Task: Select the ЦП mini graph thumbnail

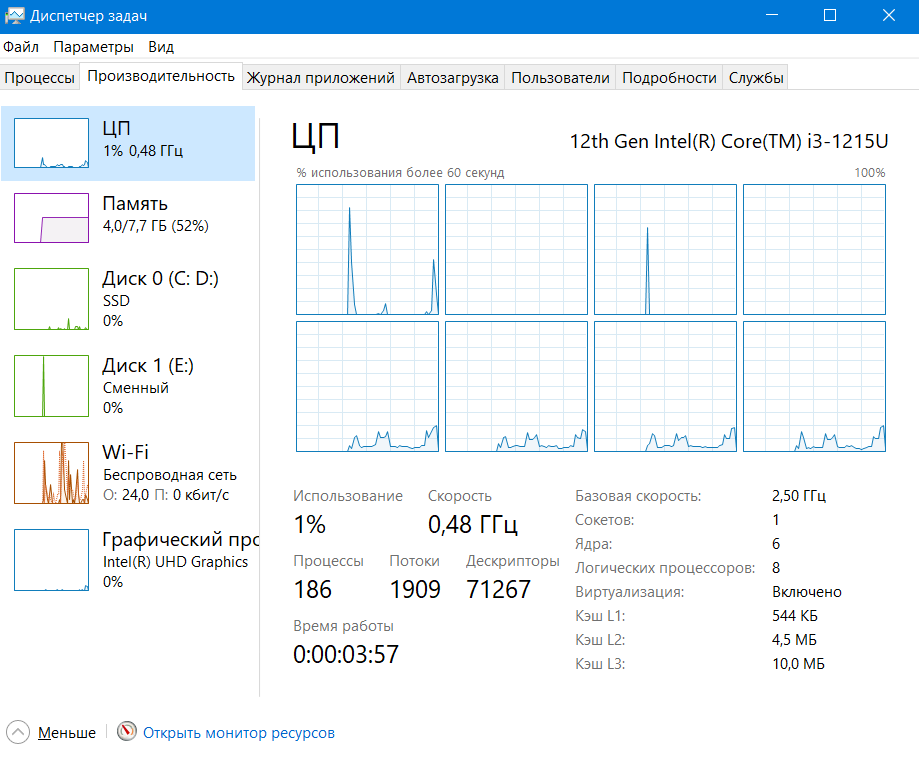Action: point(52,143)
